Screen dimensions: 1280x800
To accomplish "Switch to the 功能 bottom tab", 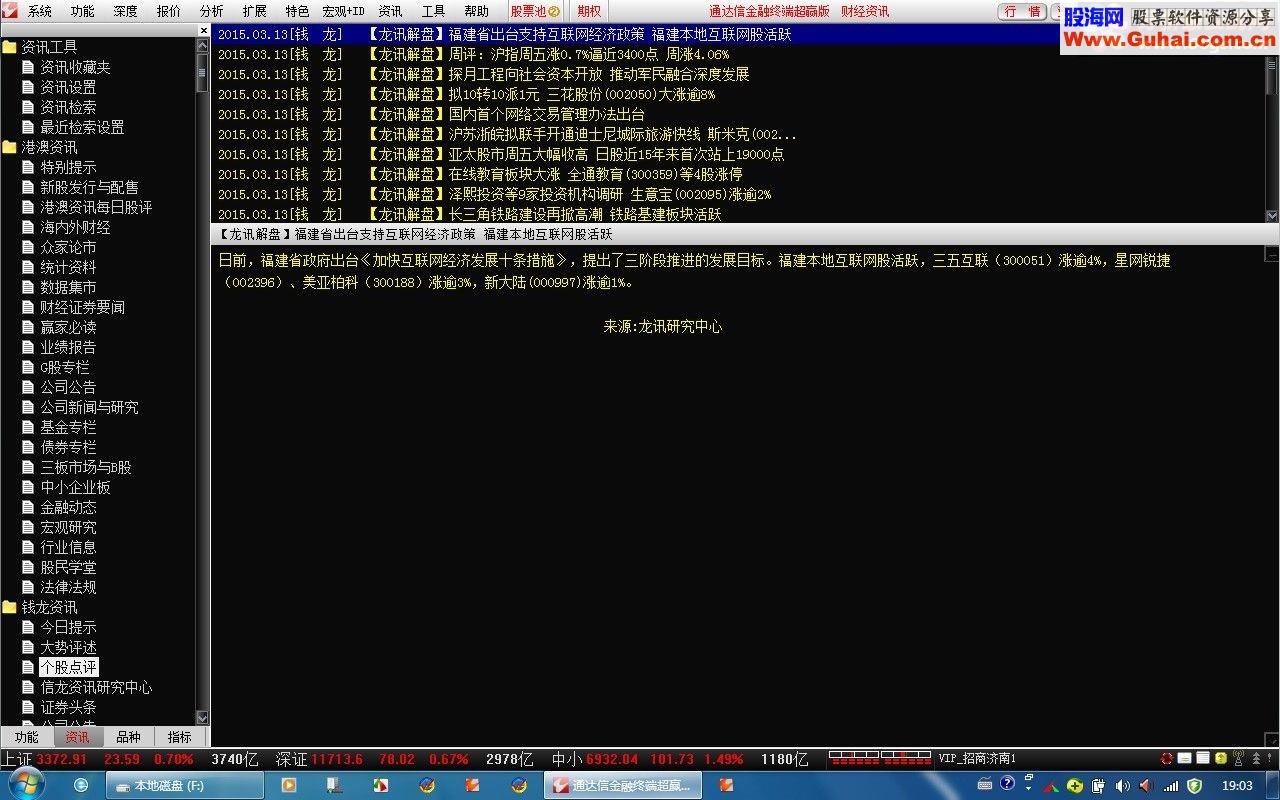I will (x=26, y=737).
